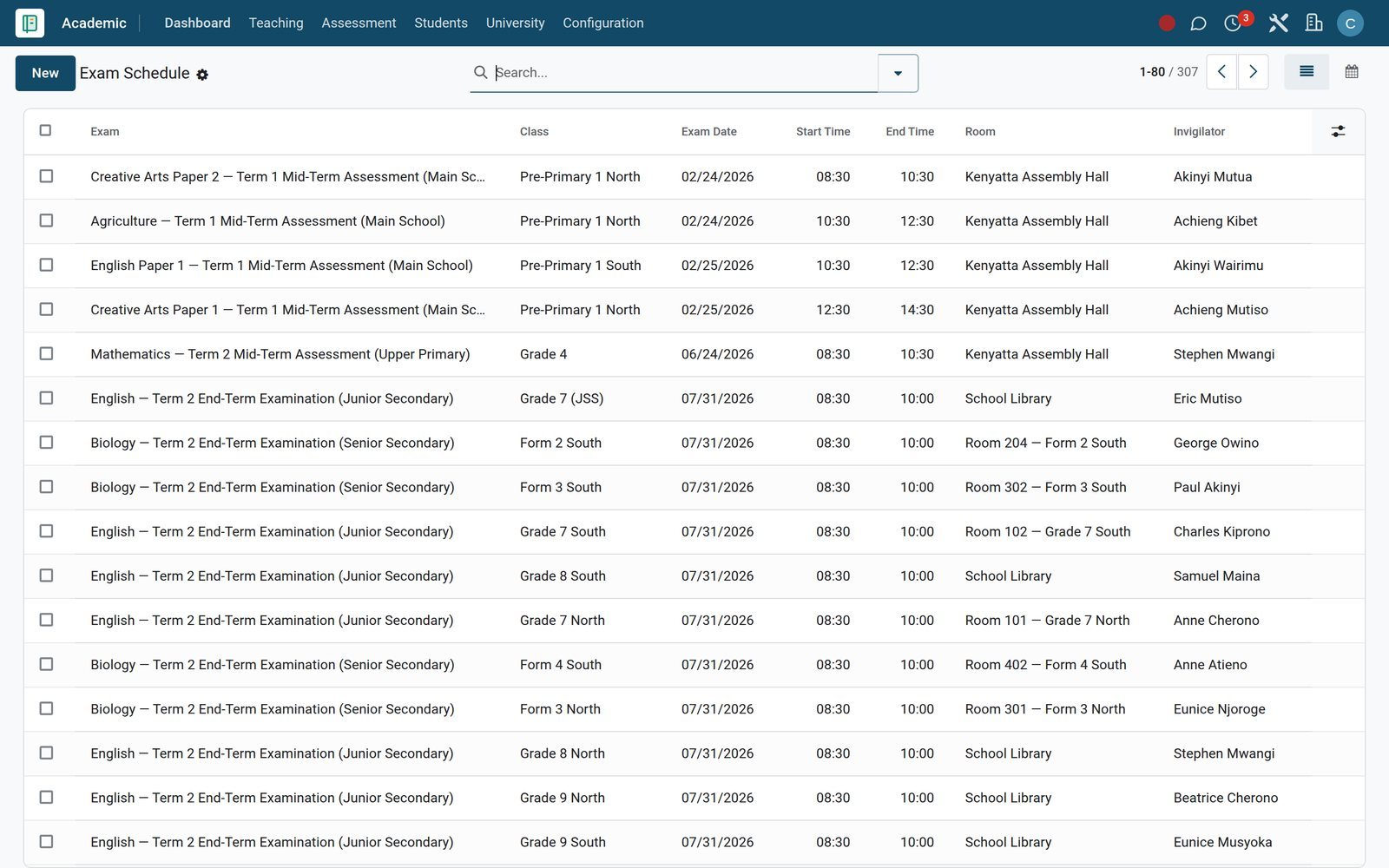Image resolution: width=1389 pixels, height=868 pixels.
Task: Open the user avatar menu
Action: point(1350,23)
